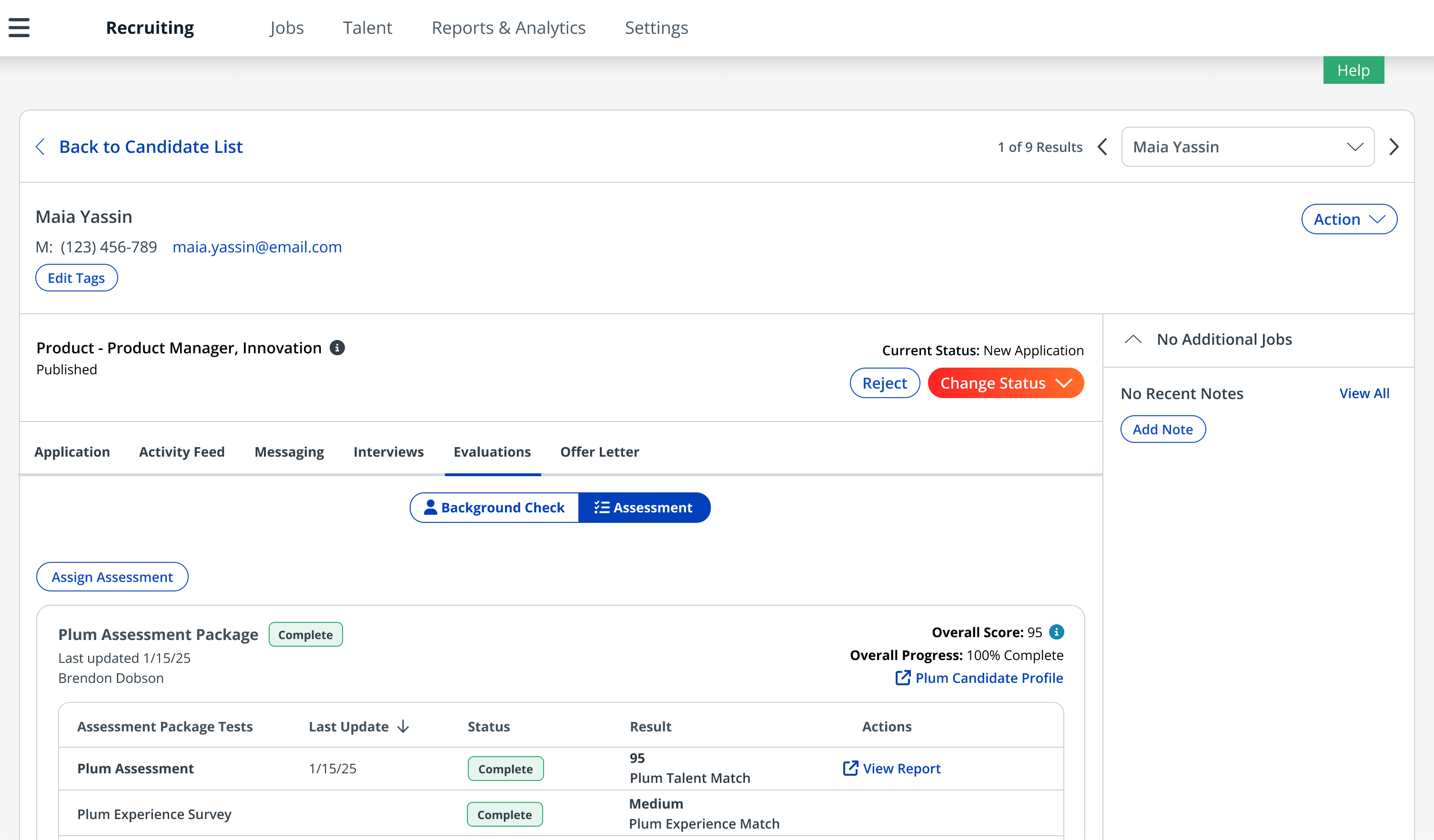1434x840 pixels.
Task: Click the job info icon next to Product Manager, Innovation
Action: [337, 348]
